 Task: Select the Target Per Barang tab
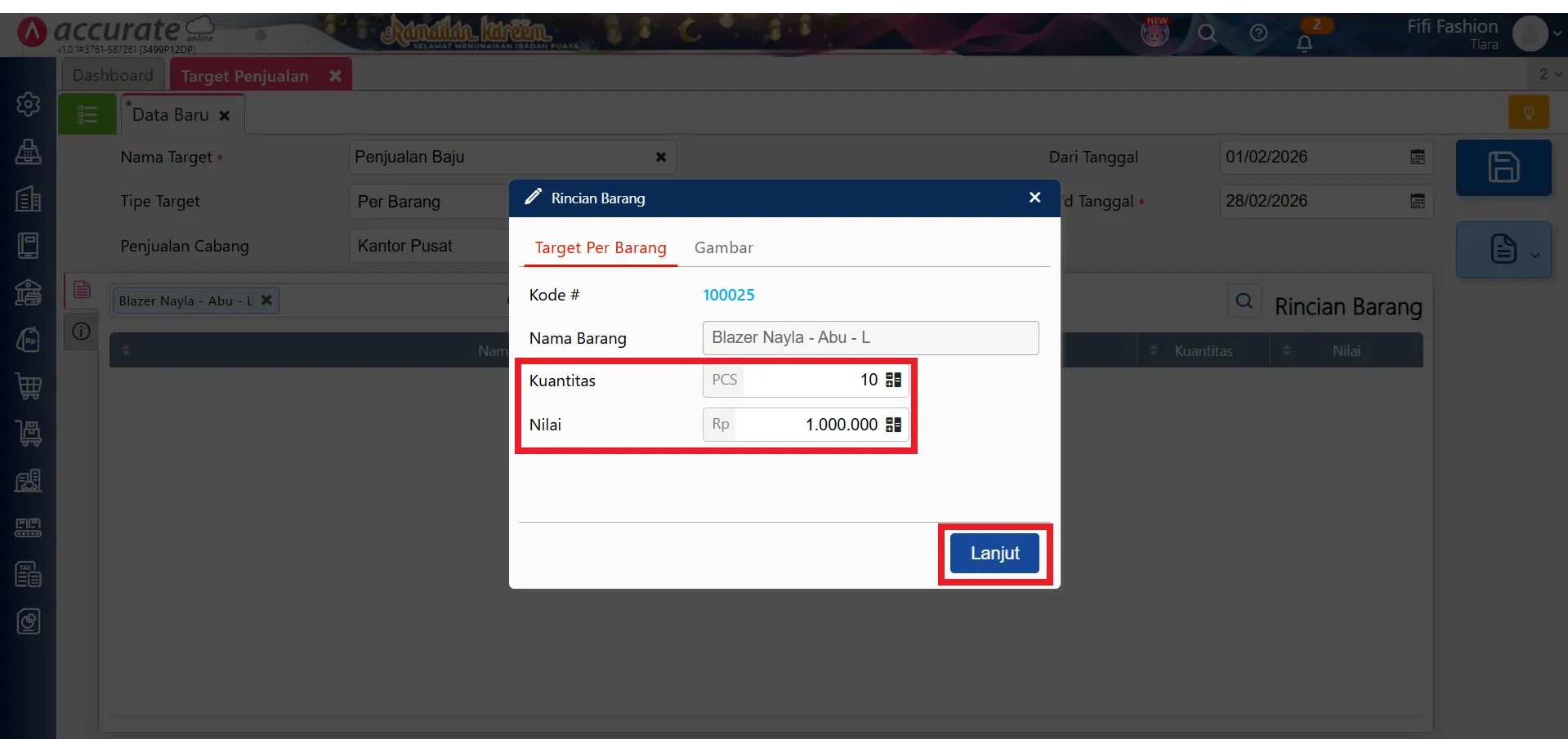pos(601,248)
